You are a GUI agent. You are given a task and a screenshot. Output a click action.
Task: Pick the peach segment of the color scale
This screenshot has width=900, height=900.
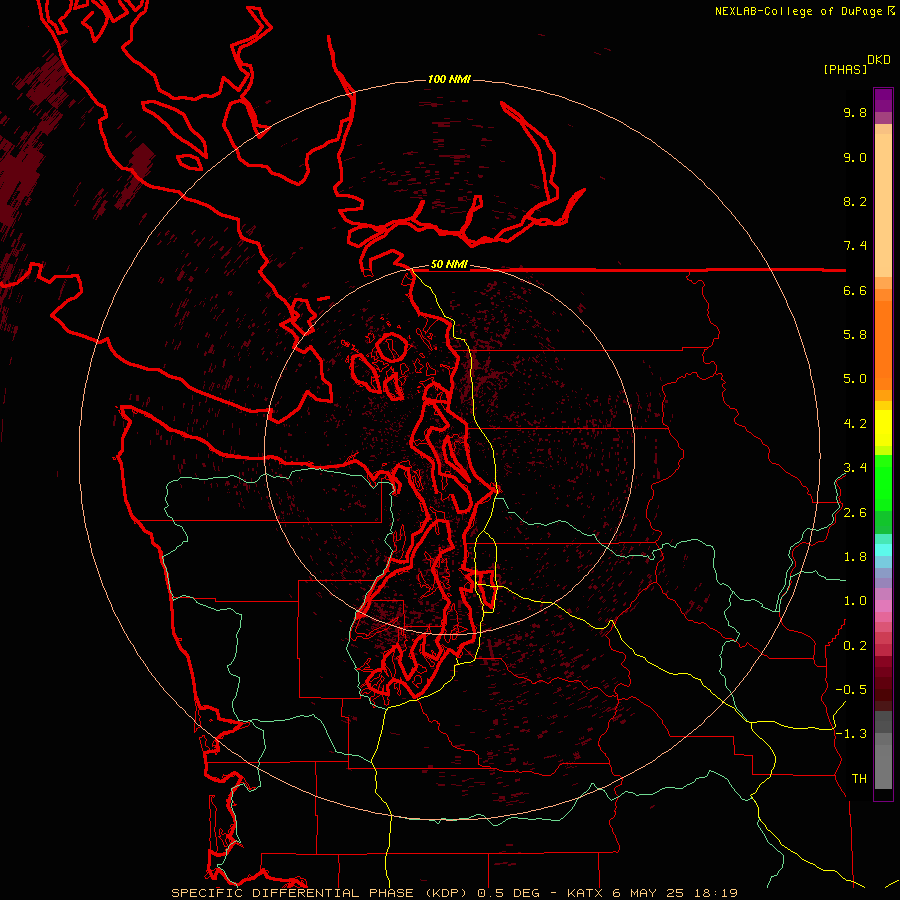(x=883, y=205)
